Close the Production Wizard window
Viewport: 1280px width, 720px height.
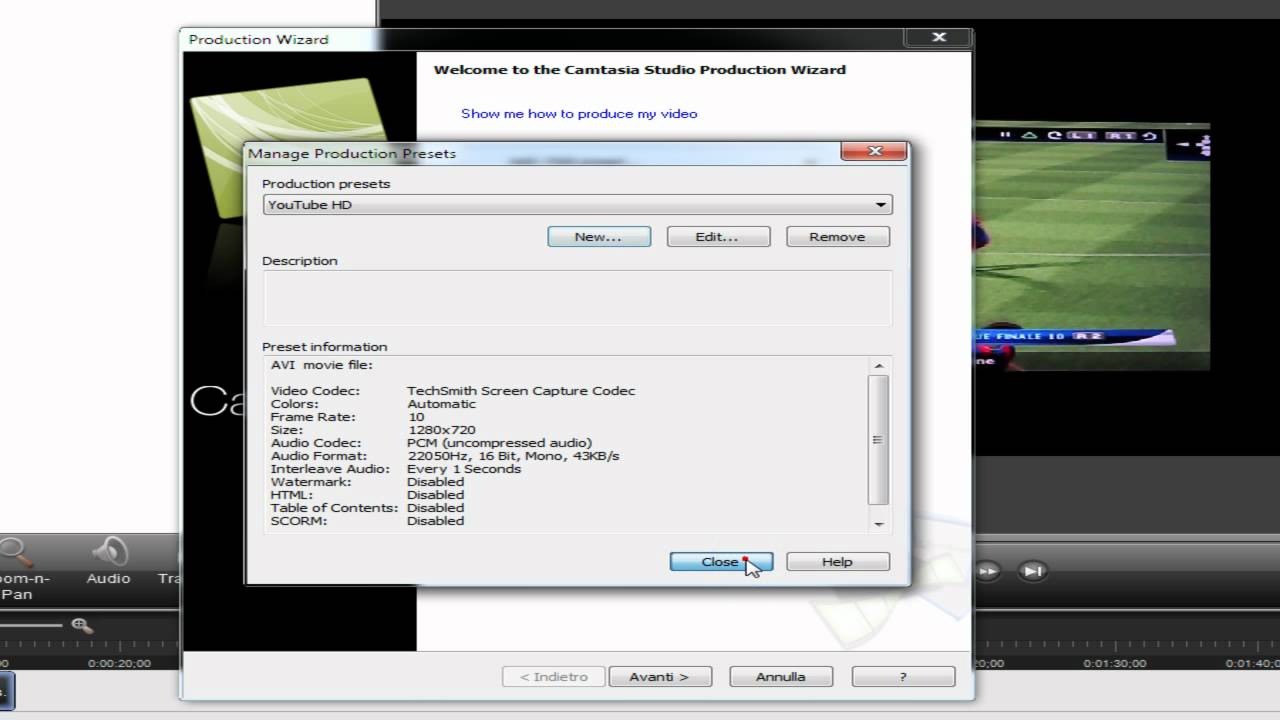click(x=938, y=37)
